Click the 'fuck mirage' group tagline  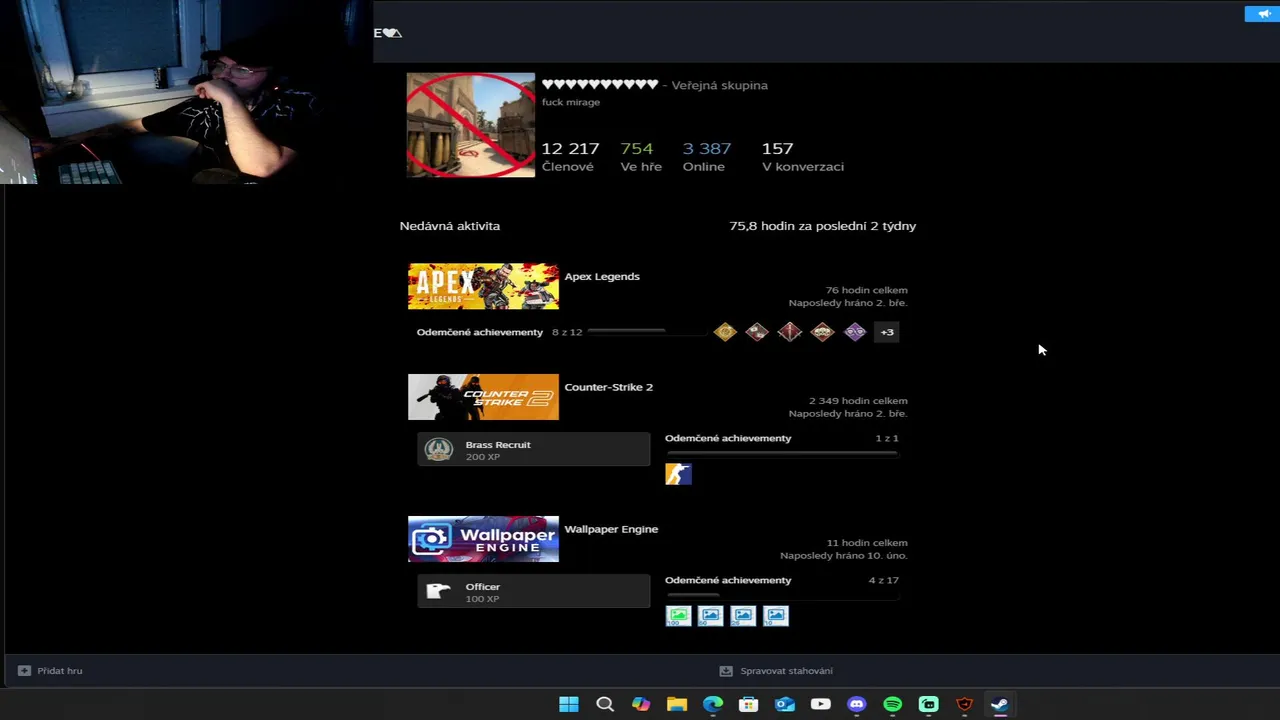[571, 102]
